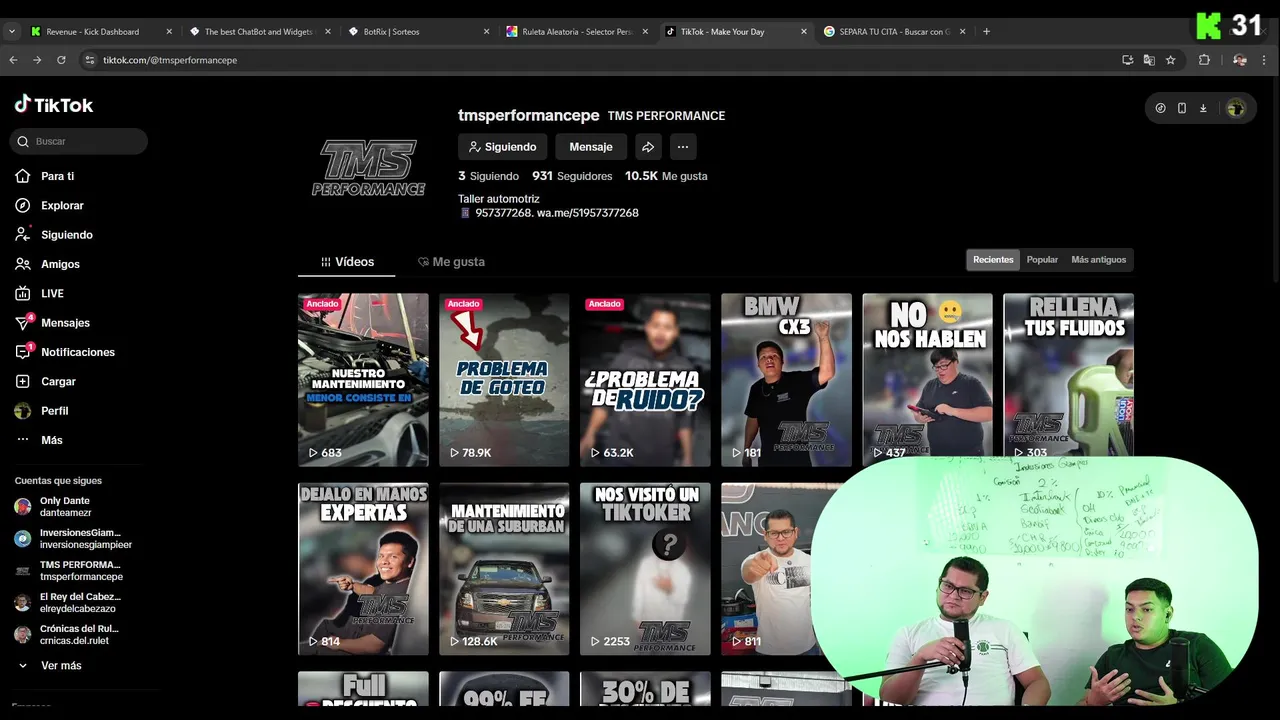This screenshot has width=1280, height=720.
Task: Open the BMW CX3 video
Action: pos(786,380)
